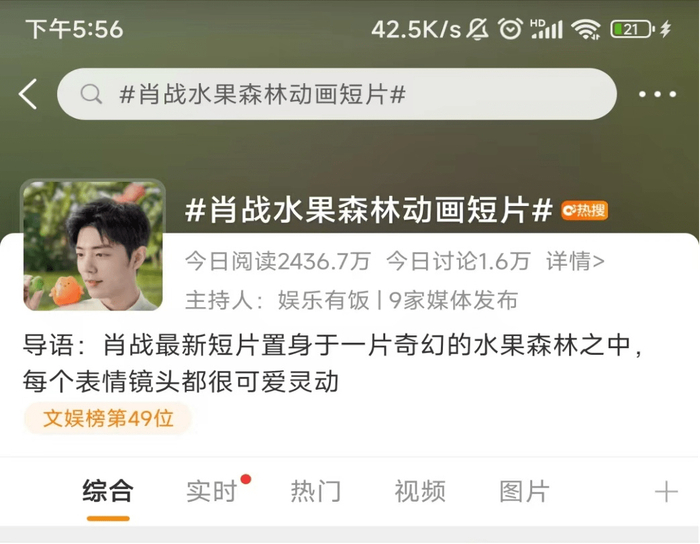Screen dimensions: 700x544
Task: Tap the Wi-Fi signal status icon
Action: (x=587, y=29)
